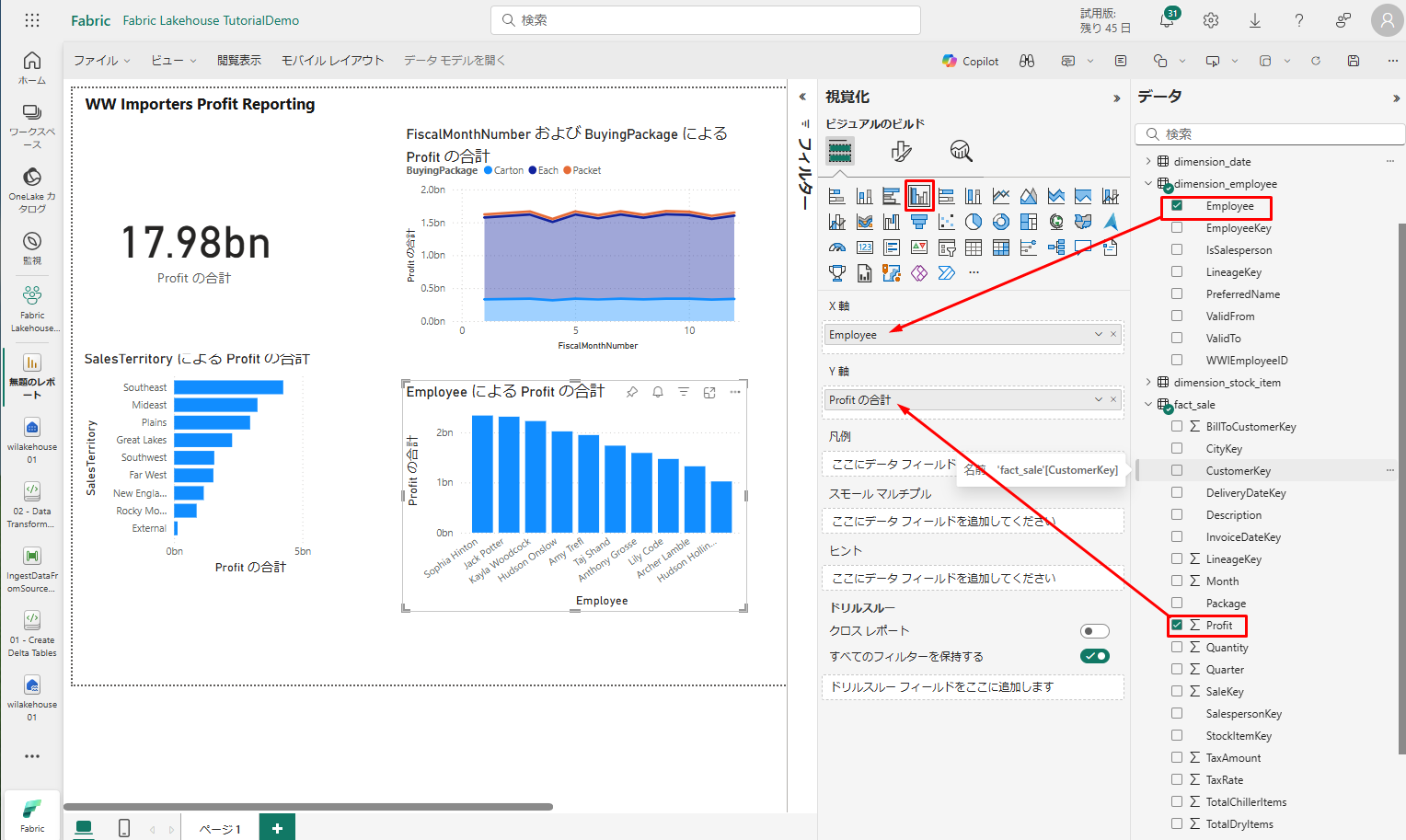Choose the donut chart visual type

coord(1001,222)
